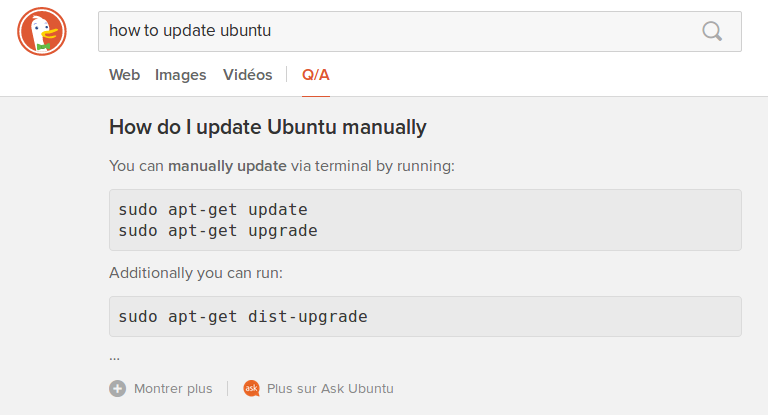768x415 pixels.
Task: Click the orange Ask Ubuntu speech-bubble icon
Action: pos(252,388)
